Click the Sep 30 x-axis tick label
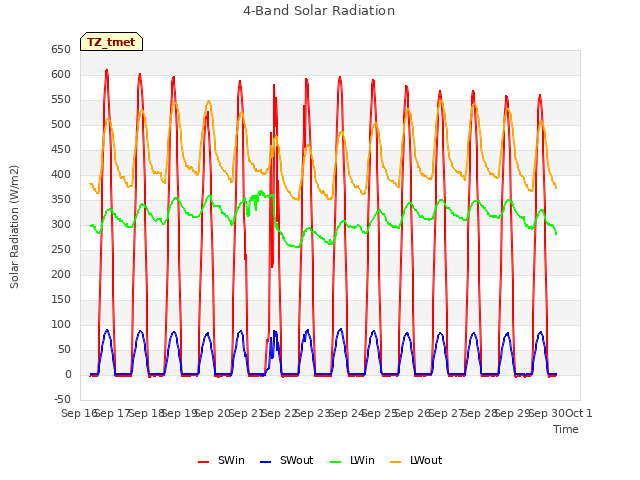The image size is (640, 480). coord(546,413)
